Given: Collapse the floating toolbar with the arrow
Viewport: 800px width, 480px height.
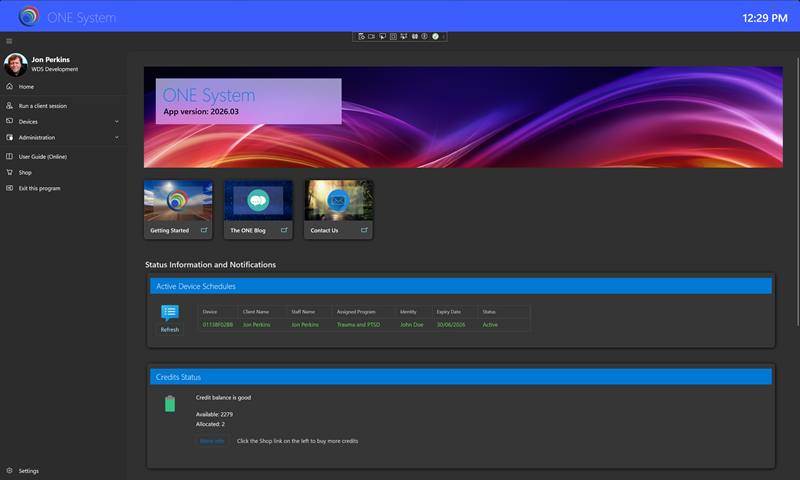Looking at the screenshot, I should pos(444,36).
